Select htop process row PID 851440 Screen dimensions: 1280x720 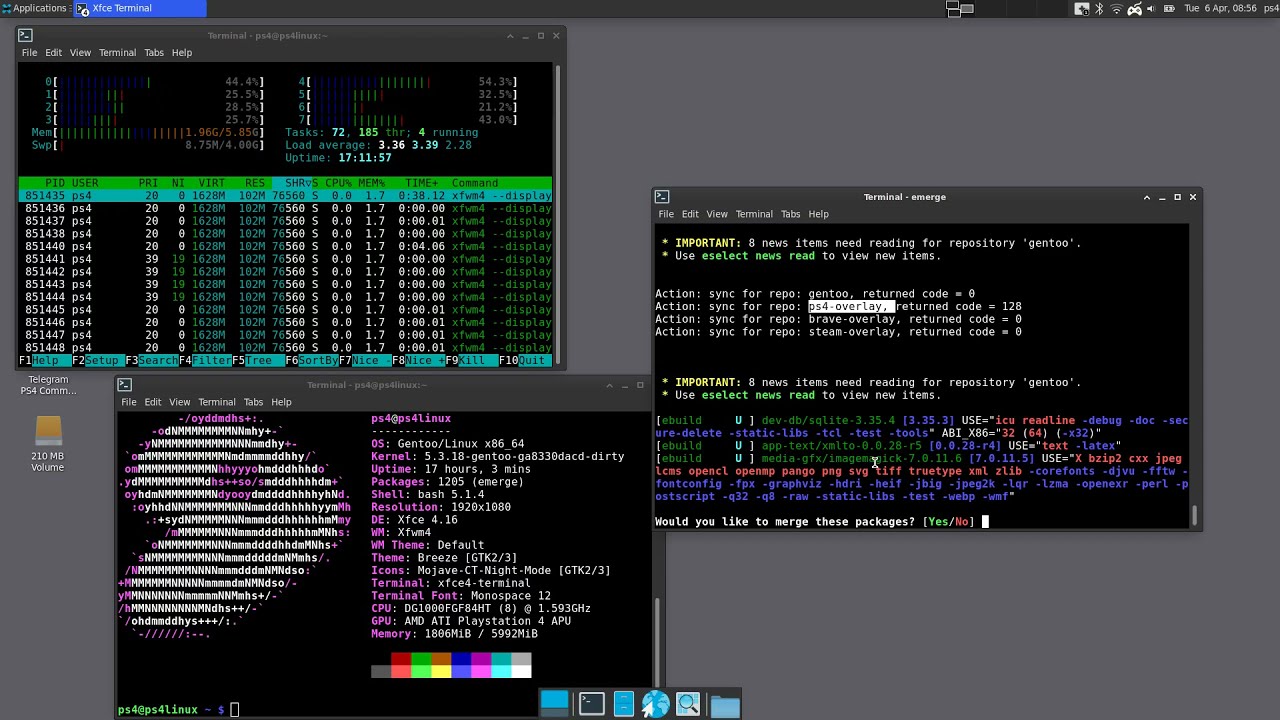point(285,246)
